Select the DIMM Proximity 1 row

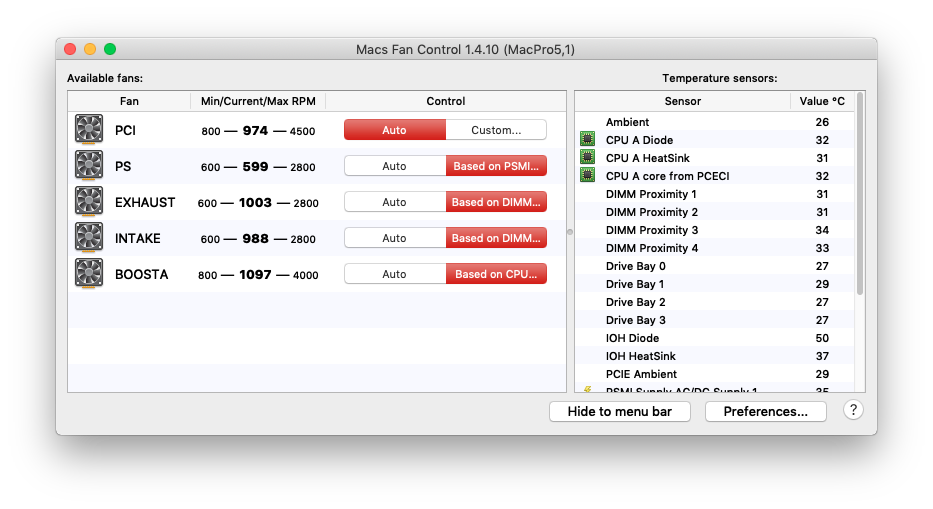(x=715, y=193)
